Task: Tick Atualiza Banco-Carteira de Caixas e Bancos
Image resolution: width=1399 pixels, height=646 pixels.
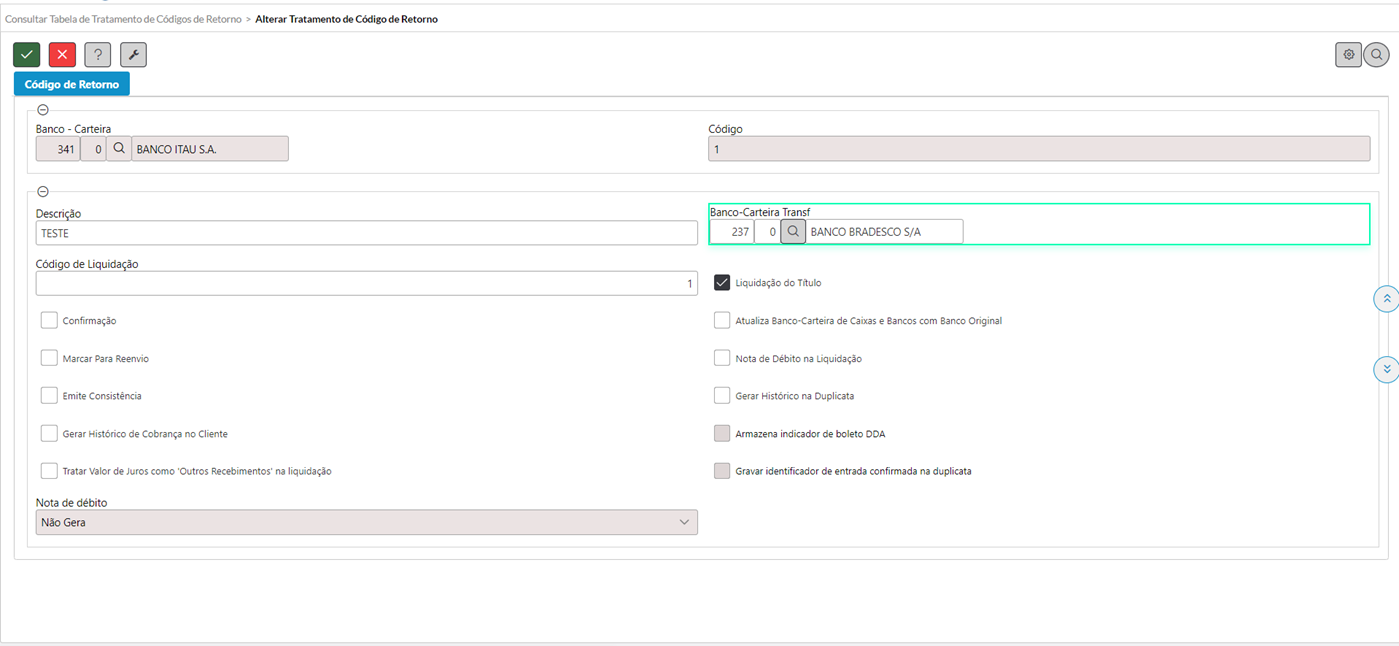Action: [722, 320]
